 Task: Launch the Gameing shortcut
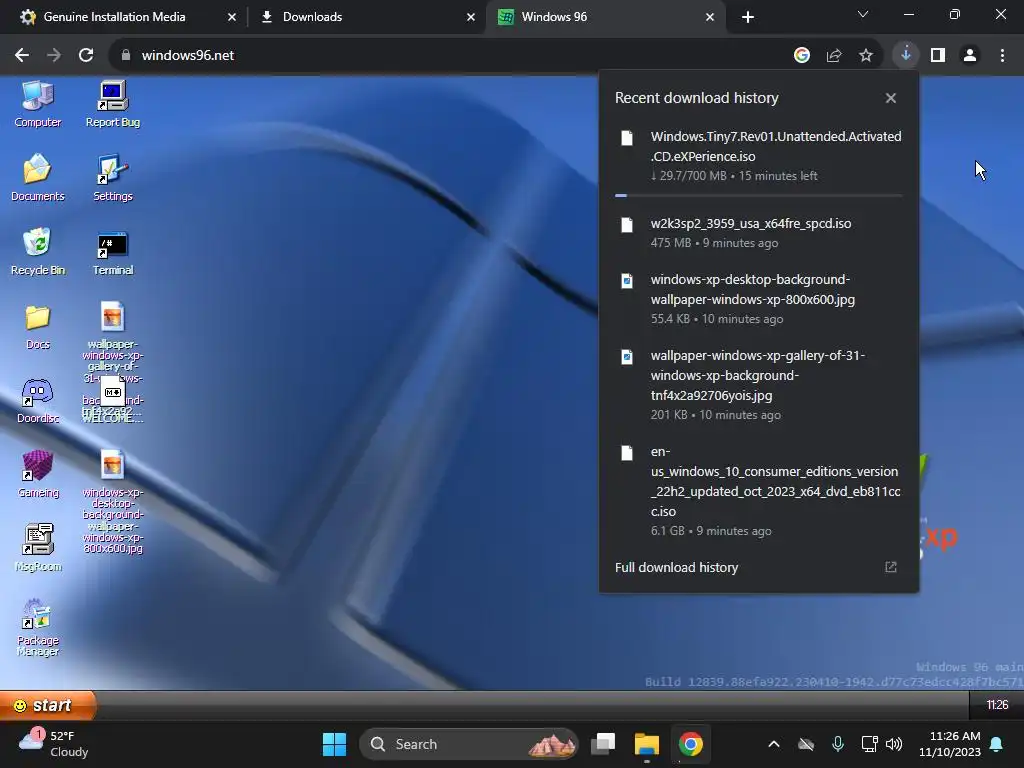(x=38, y=475)
